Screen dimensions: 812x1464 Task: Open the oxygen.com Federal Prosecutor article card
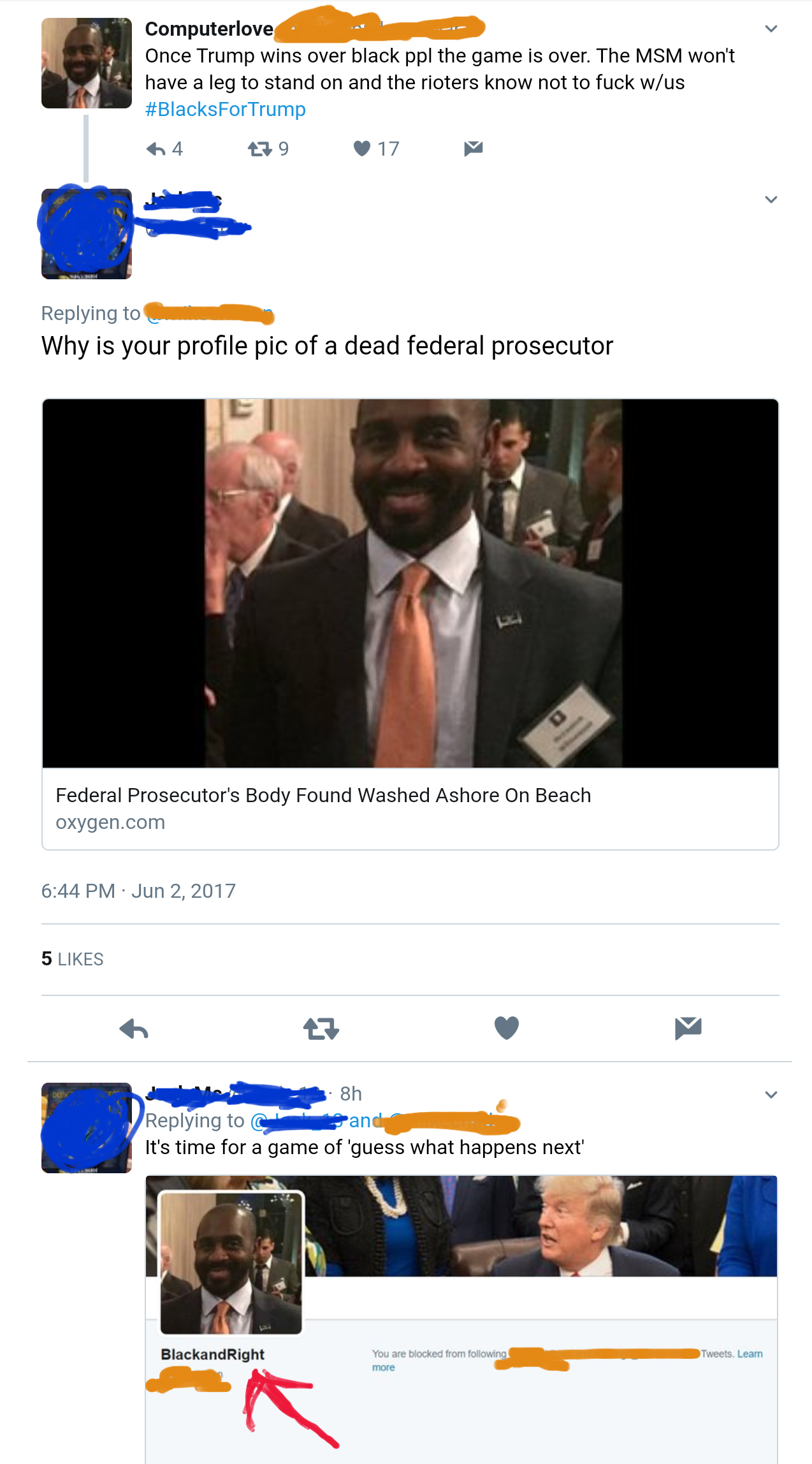tap(410, 624)
